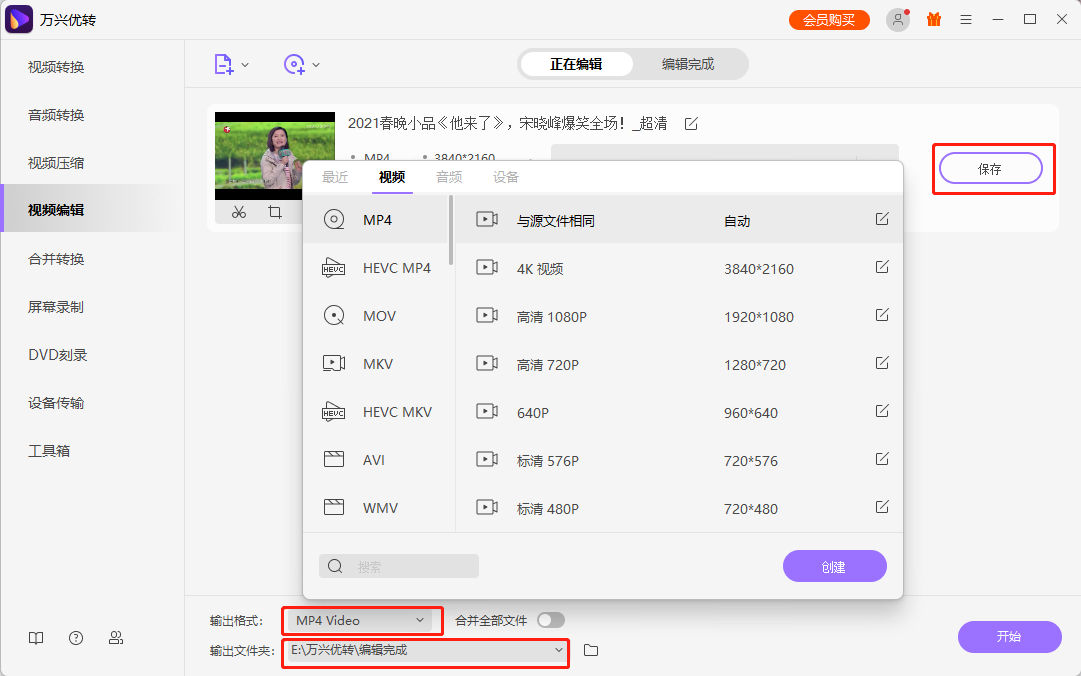Click the 开始 button to start conversion
The height and width of the screenshot is (676, 1081).
point(1009,637)
